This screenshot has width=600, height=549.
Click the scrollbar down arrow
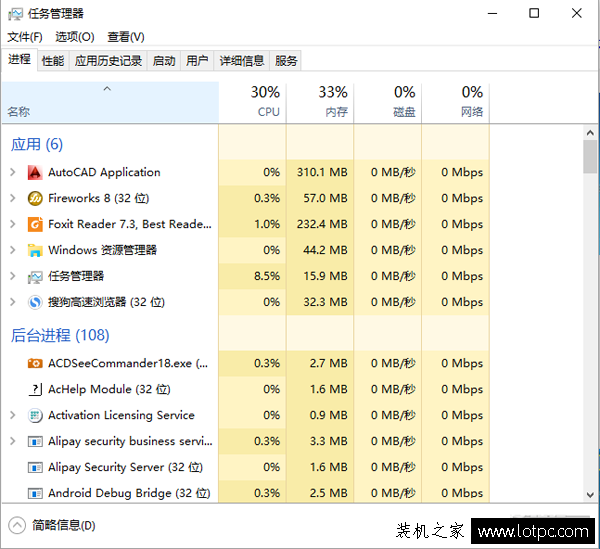590,495
